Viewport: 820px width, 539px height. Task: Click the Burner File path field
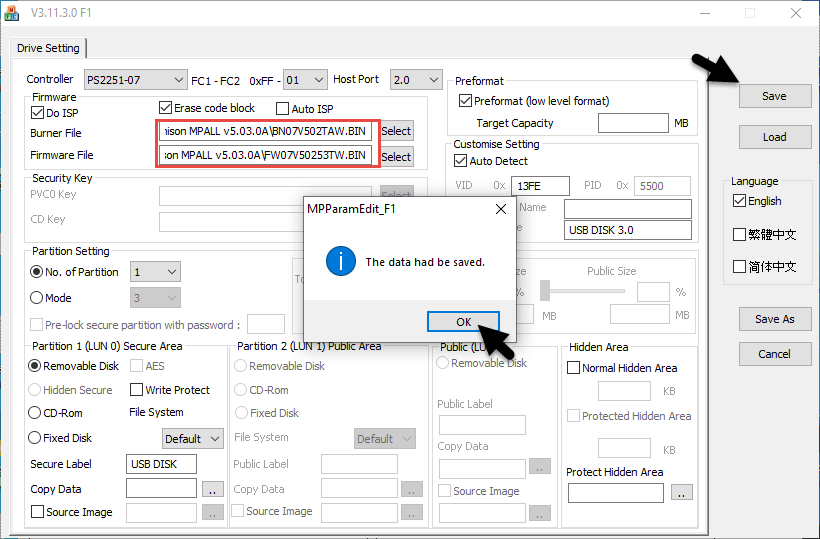tap(266, 131)
